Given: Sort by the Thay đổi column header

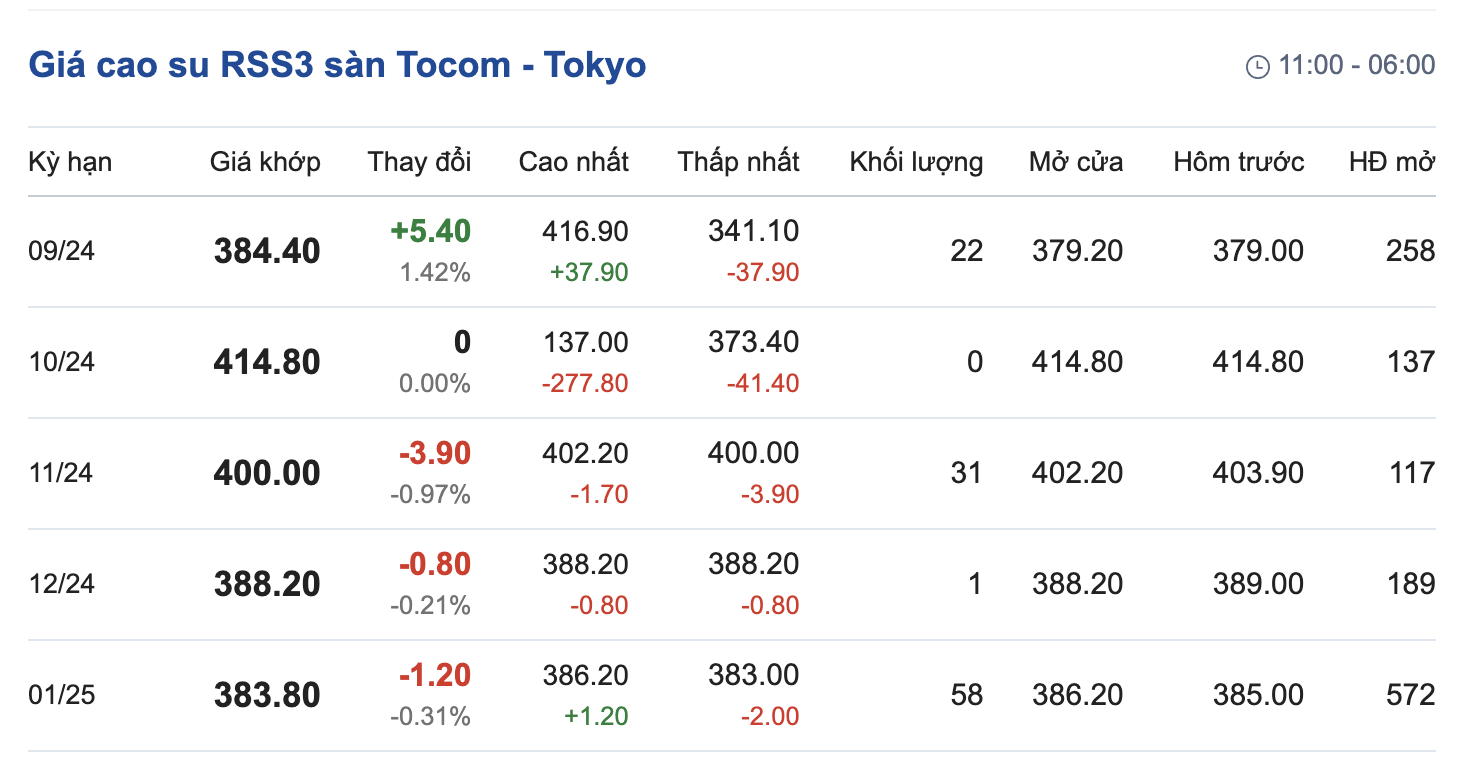Looking at the screenshot, I should pos(419,162).
